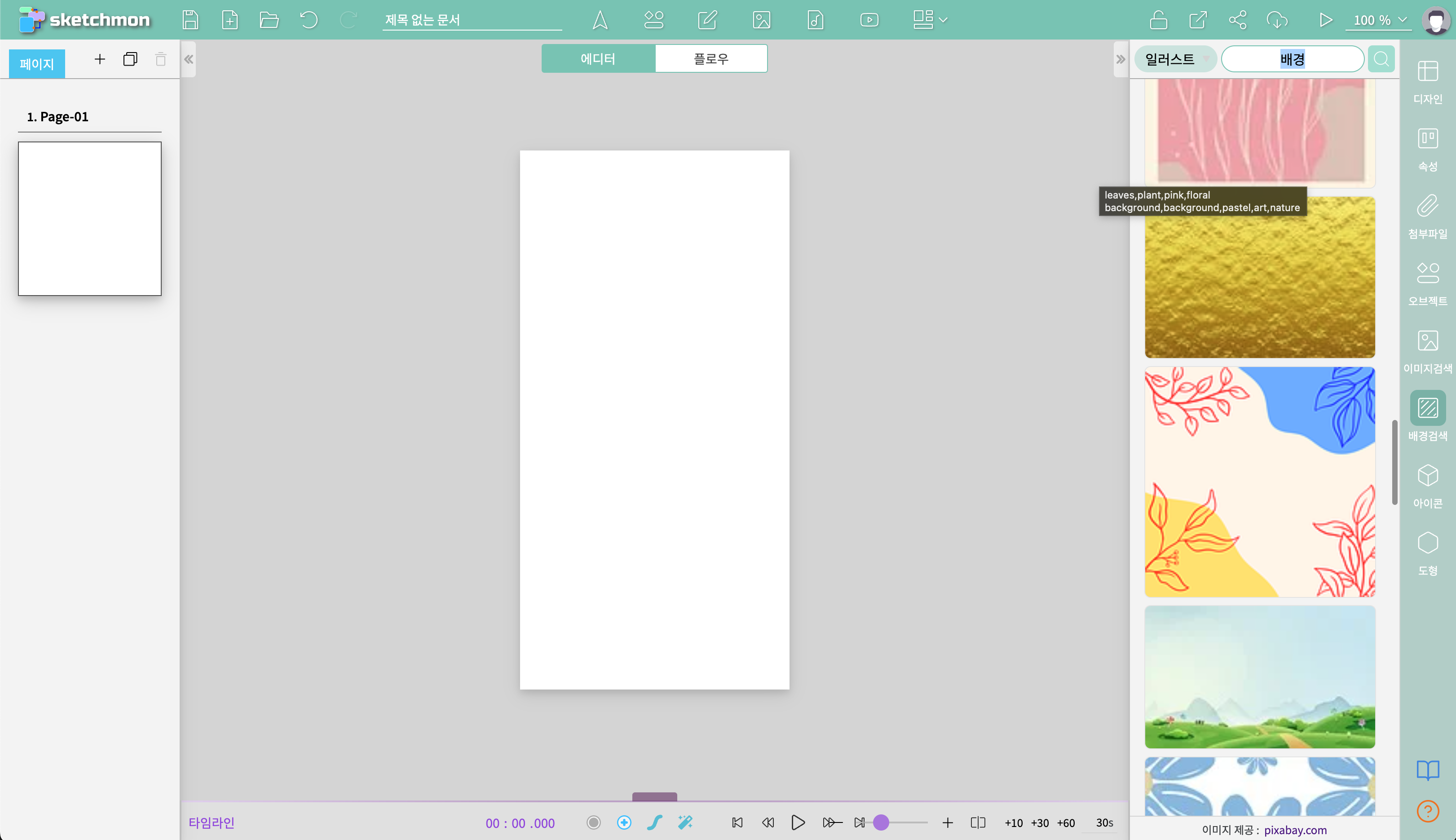Edit the document title field

(472, 20)
